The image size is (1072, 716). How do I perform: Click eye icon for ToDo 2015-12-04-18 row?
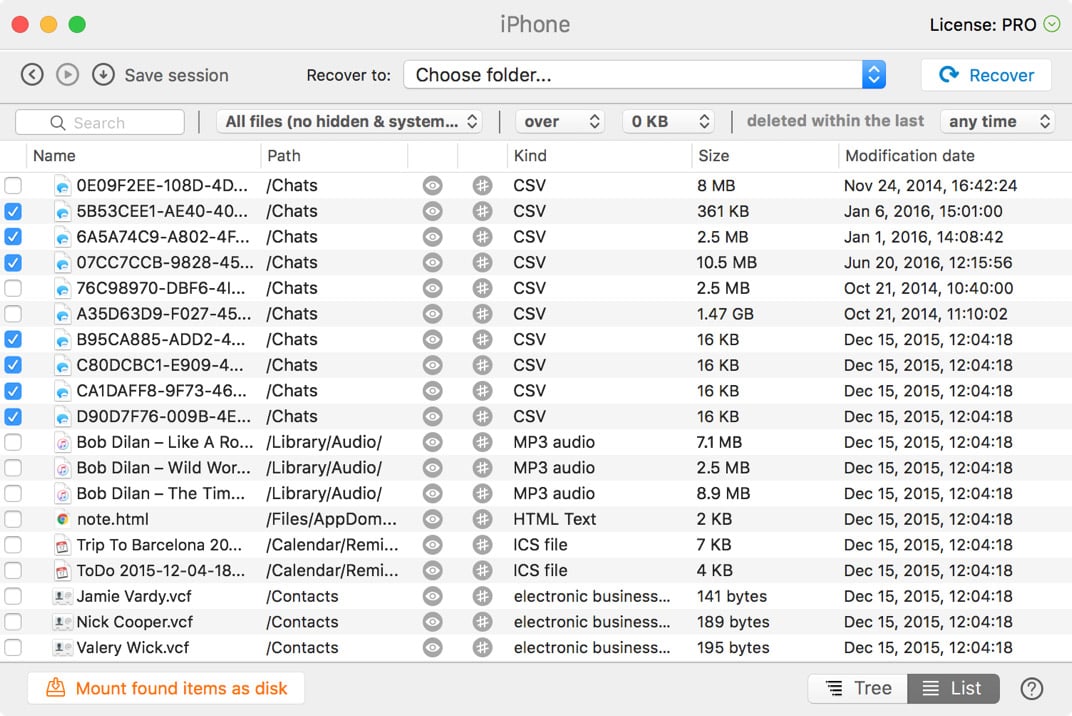point(432,570)
